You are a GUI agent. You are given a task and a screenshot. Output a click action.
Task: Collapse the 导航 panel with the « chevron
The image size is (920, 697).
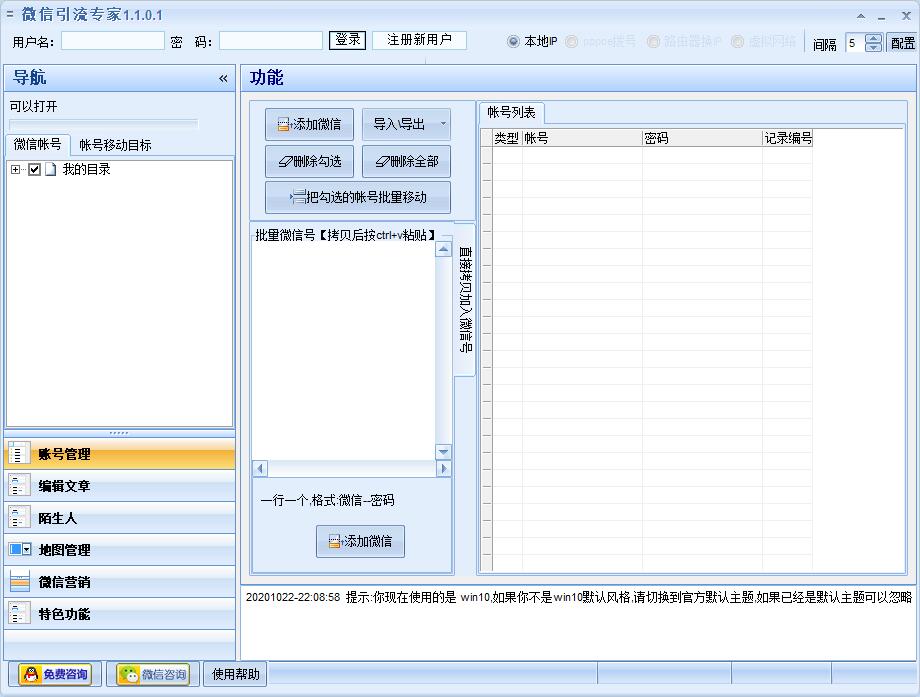tap(223, 78)
